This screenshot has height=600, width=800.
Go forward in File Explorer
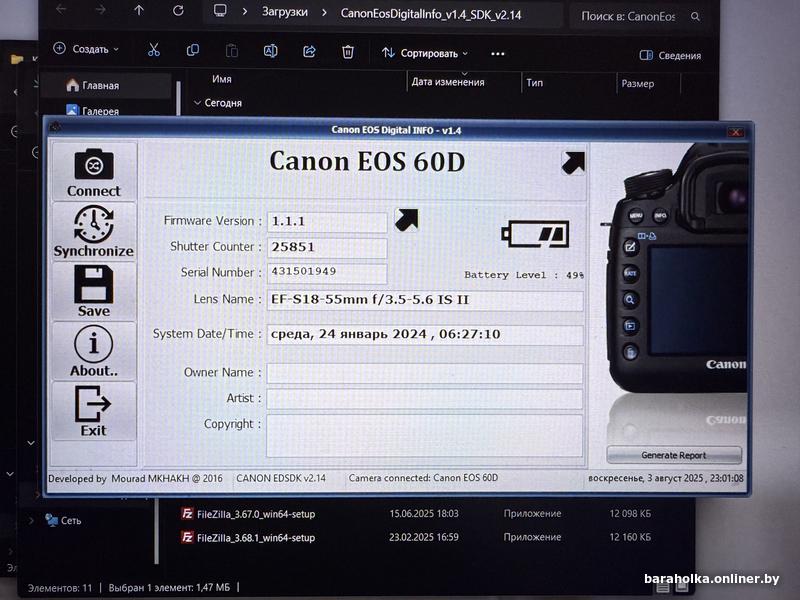[x=101, y=10]
